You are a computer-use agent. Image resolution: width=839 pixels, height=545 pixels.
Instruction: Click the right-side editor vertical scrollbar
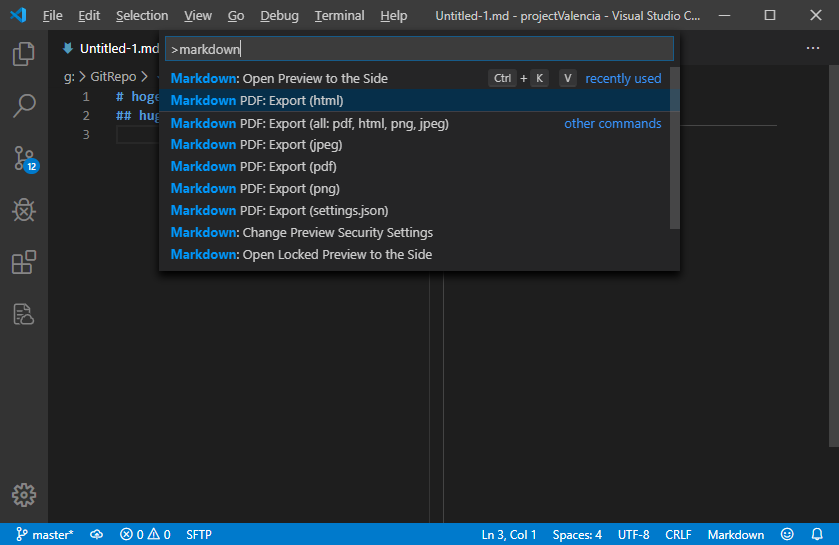point(834,256)
